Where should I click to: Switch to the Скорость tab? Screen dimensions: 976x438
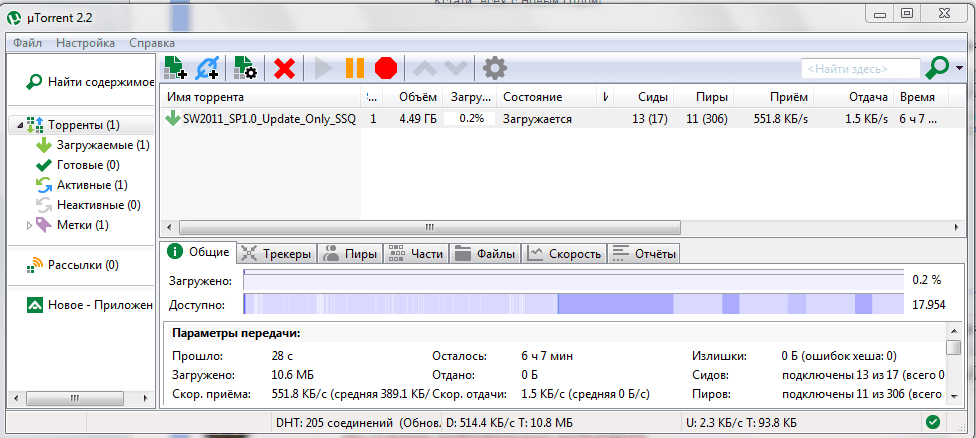tap(565, 253)
